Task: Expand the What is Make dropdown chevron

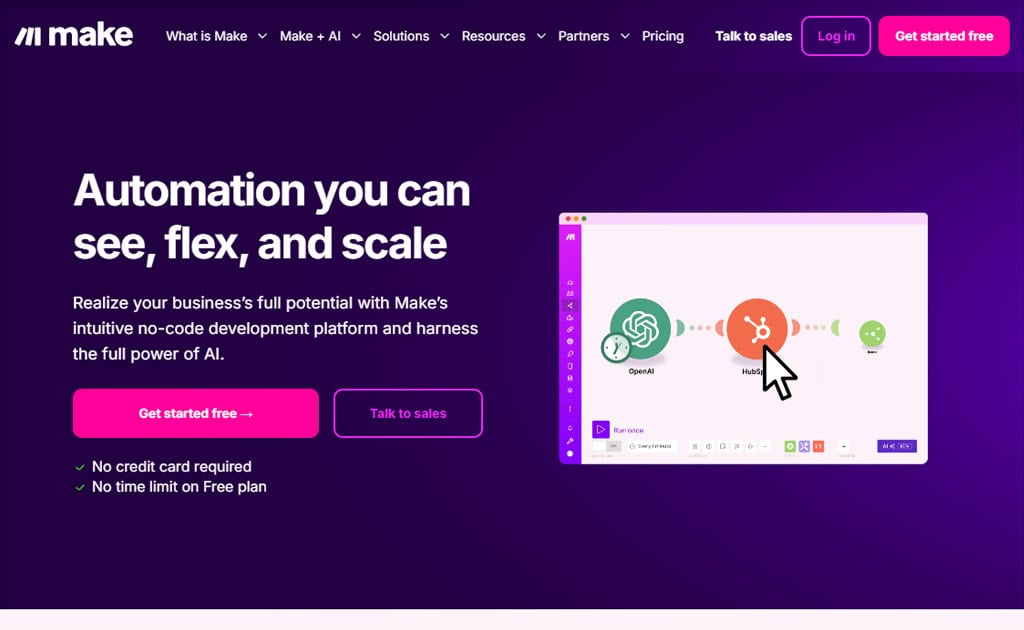Action: click(x=262, y=36)
